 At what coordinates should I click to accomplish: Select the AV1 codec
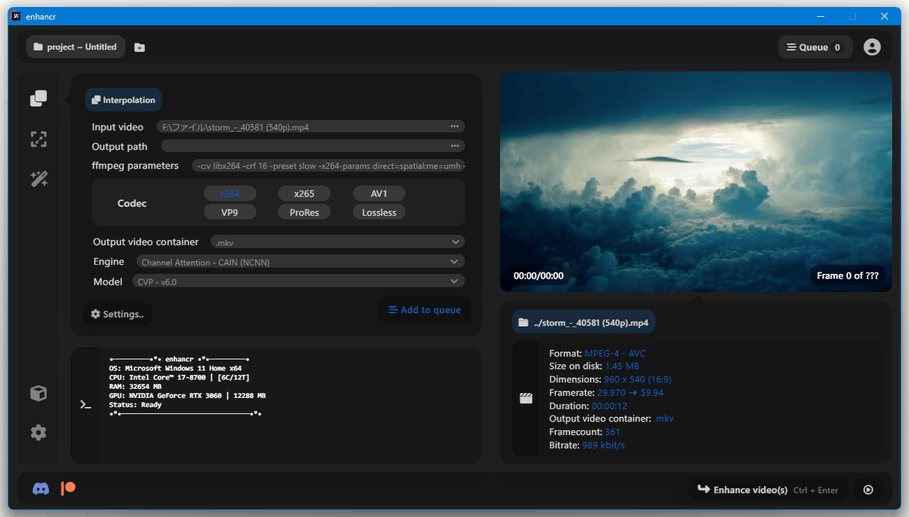[x=379, y=194]
